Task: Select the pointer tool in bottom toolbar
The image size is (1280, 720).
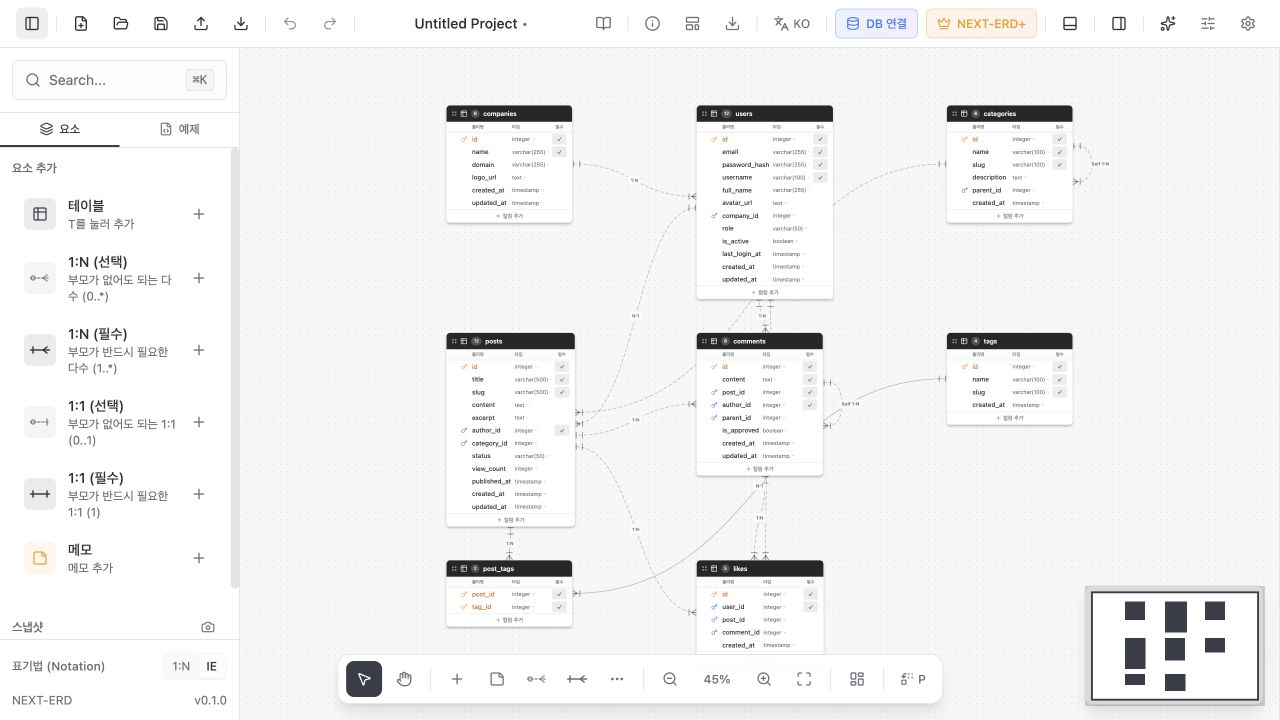Action: [364, 679]
